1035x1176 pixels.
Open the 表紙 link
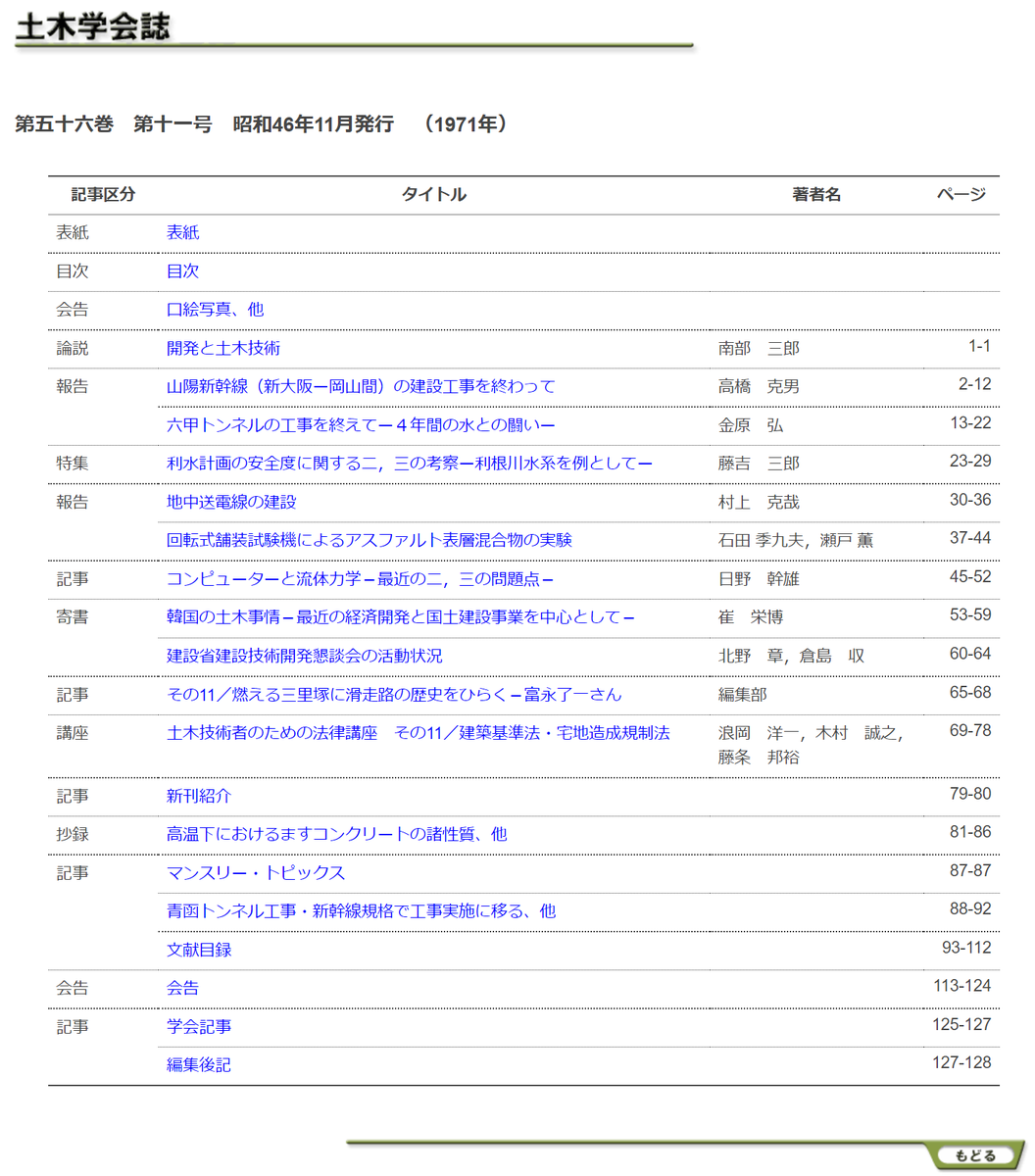(182, 232)
